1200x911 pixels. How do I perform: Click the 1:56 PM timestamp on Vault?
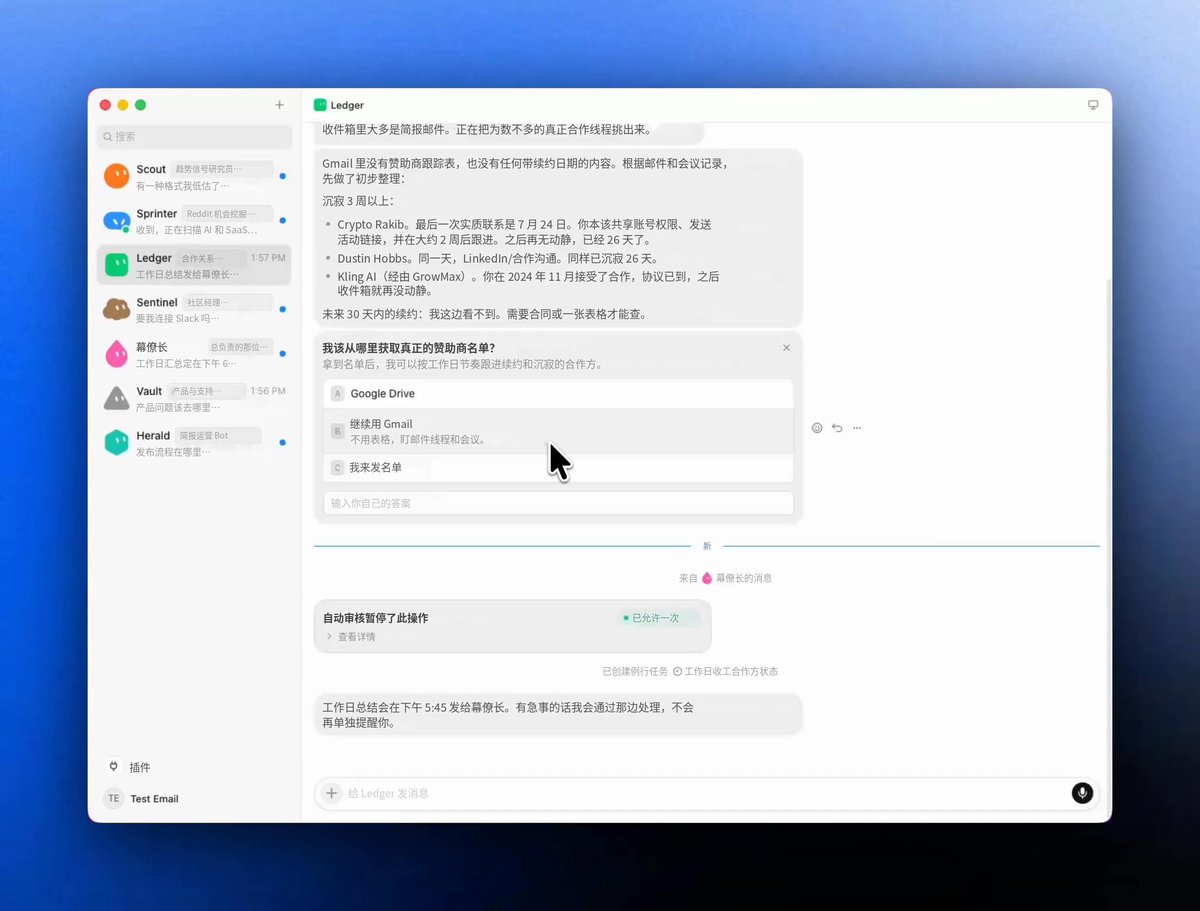(268, 391)
